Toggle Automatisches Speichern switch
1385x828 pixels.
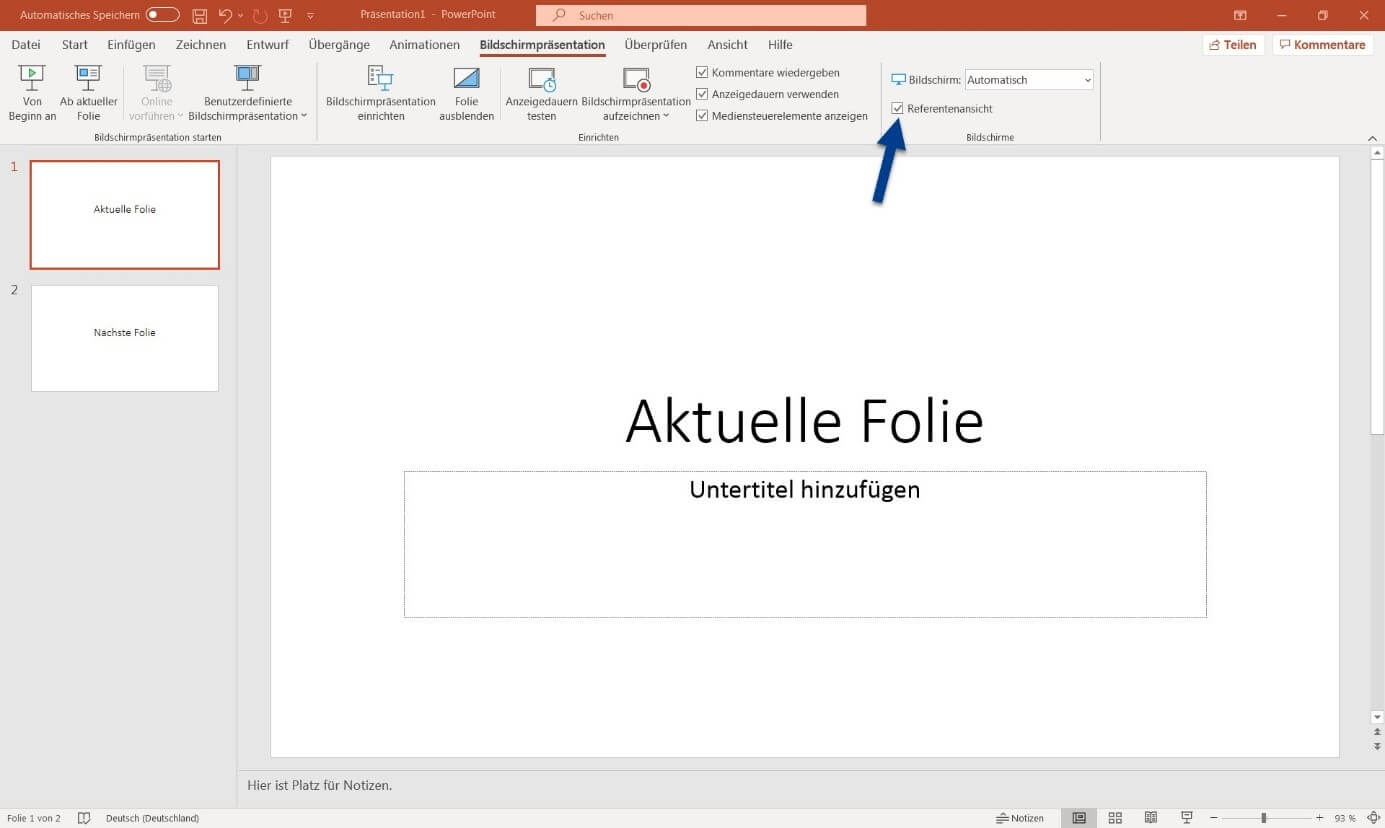click(x=162, y=15)
